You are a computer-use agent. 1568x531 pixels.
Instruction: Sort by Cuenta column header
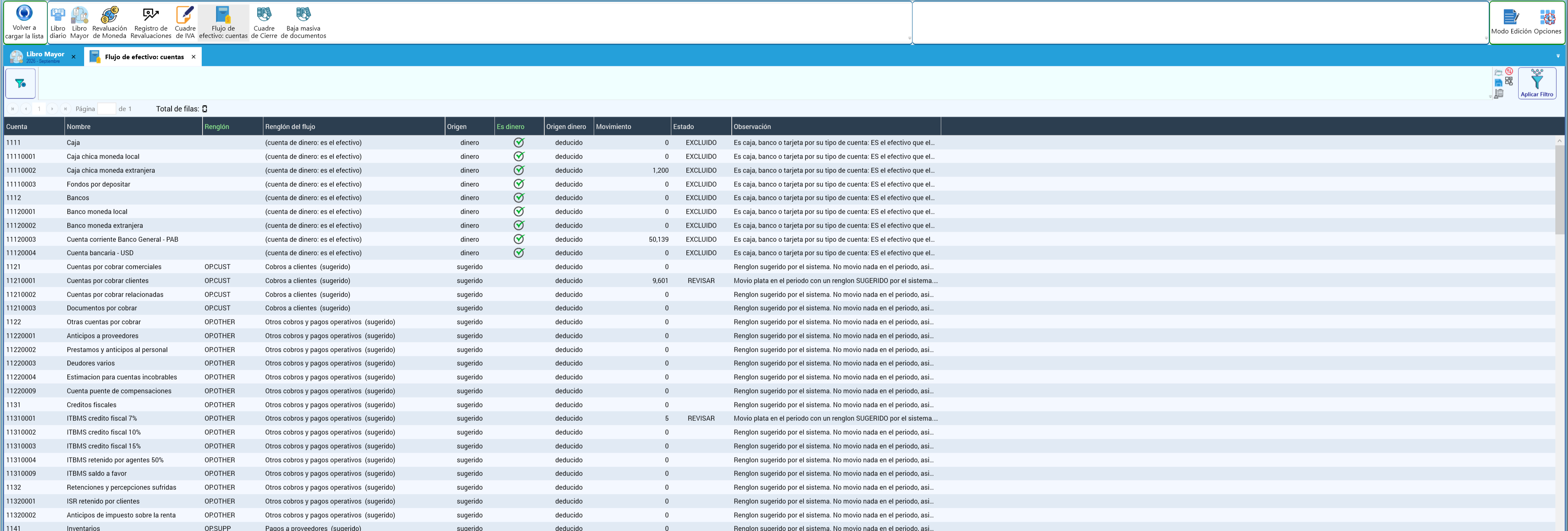[34, 127]
